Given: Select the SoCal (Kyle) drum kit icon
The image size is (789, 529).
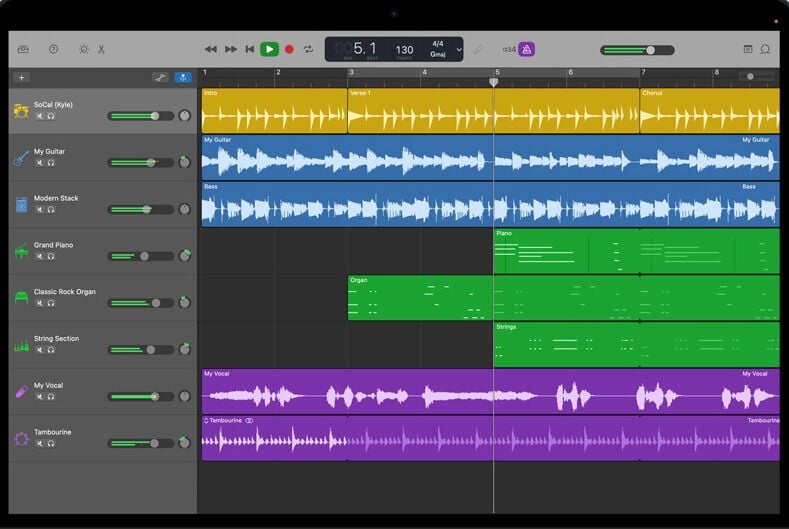Looking at the screenshot, I should 21,110.
